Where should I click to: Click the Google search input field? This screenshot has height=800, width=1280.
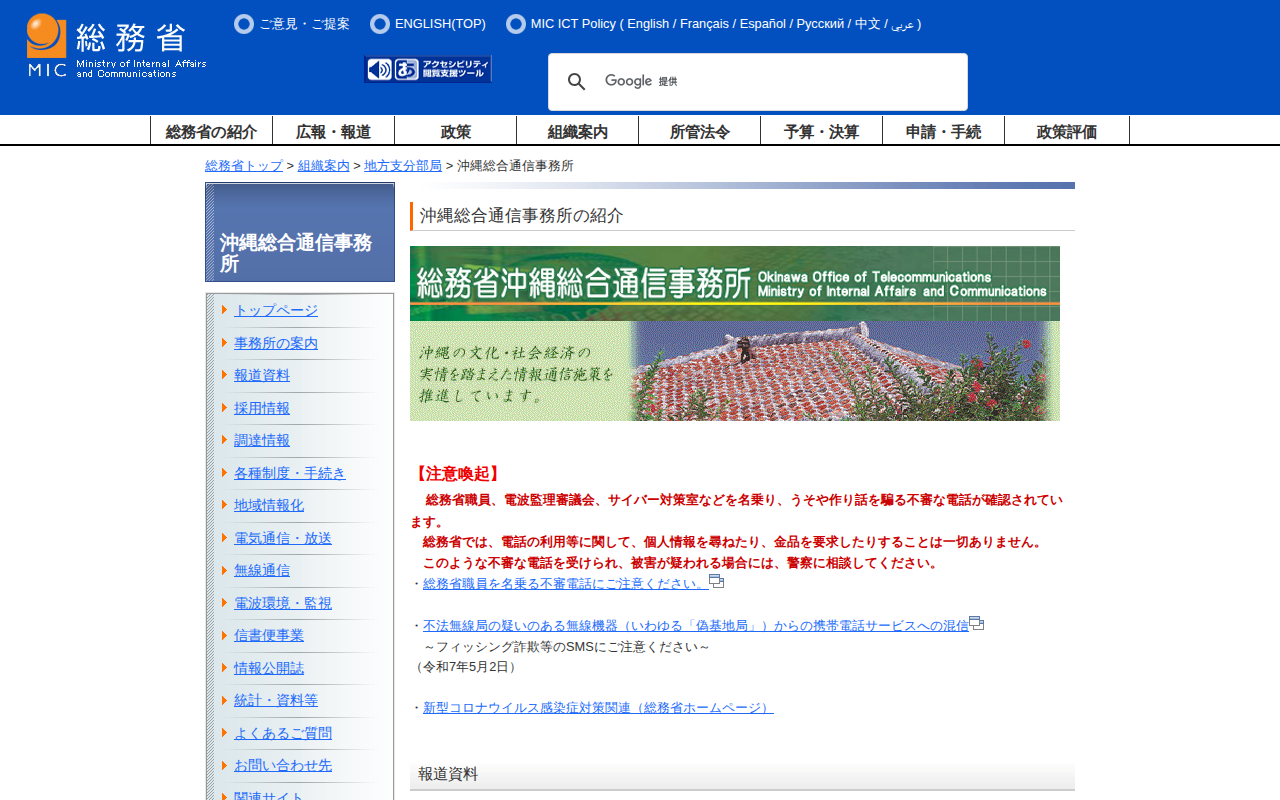[780, 82]
